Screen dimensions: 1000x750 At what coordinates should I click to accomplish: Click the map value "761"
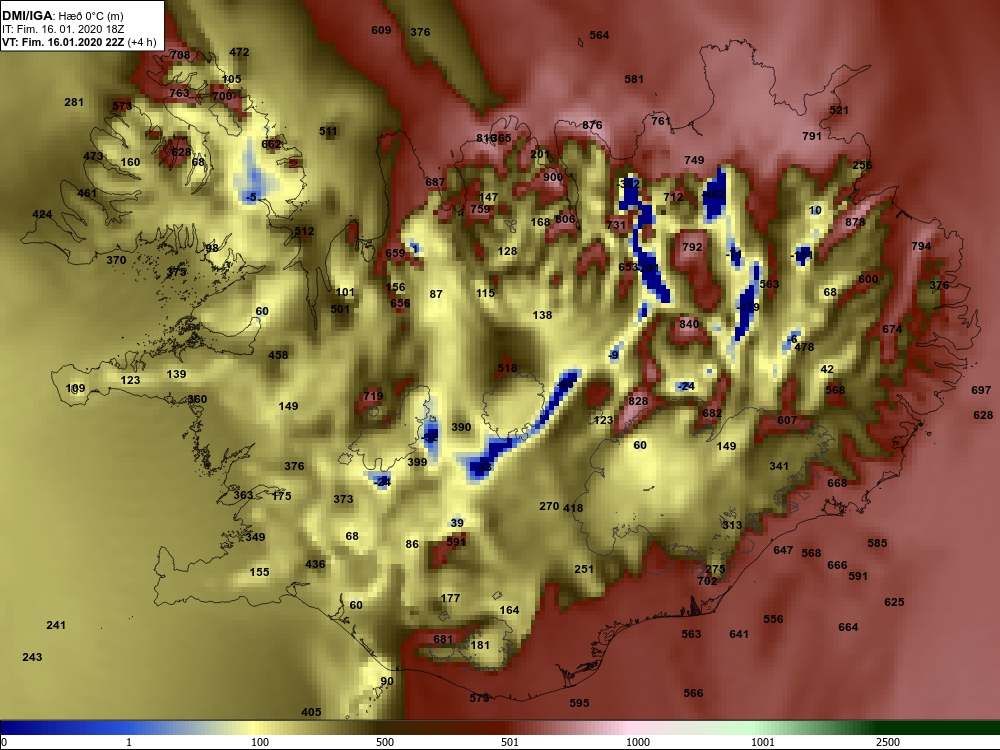pos(661,121)
